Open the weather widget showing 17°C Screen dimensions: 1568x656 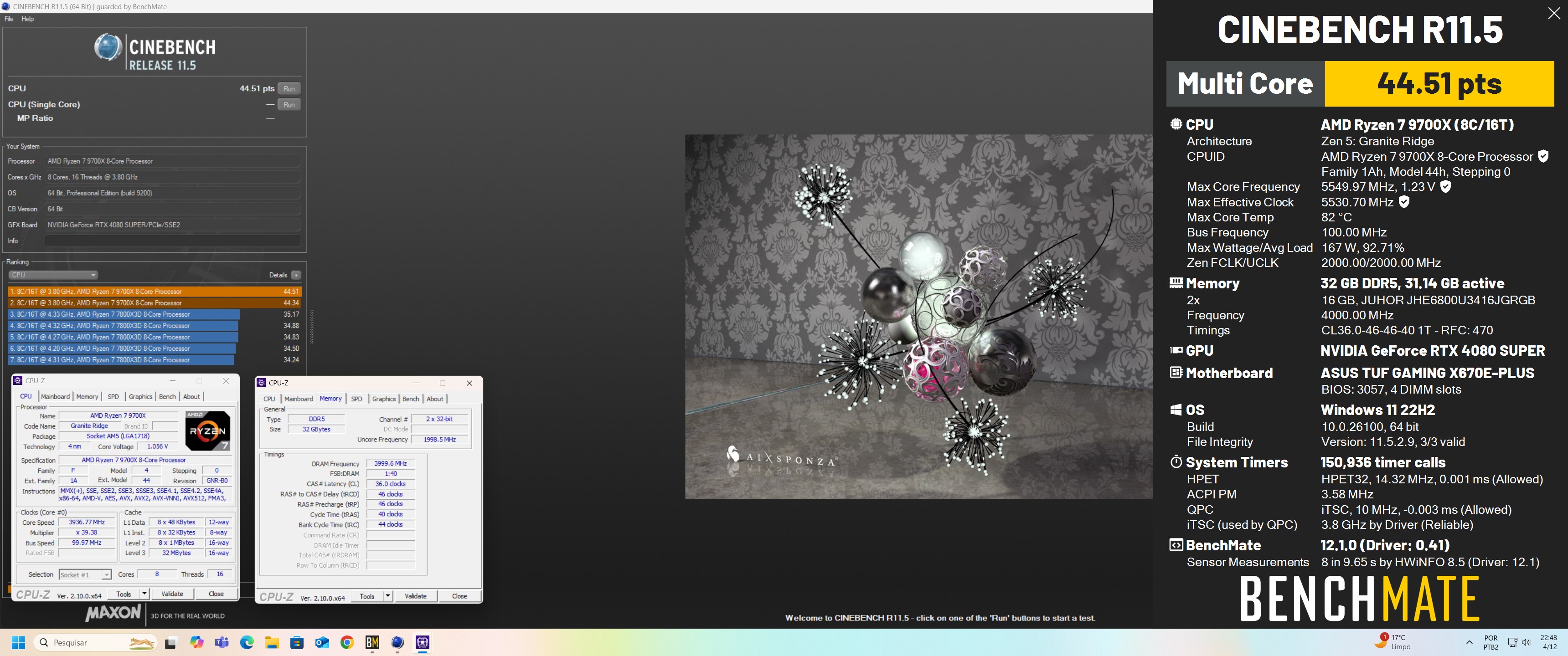pyautogui.click(x=1393, y=642)
